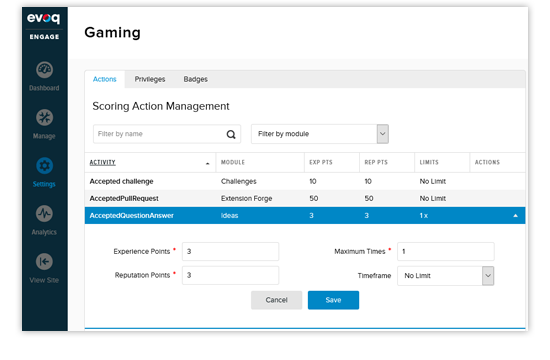Click the search magnifier icon
This screenshot has width=550, height=360.
(x=231, y=134)
